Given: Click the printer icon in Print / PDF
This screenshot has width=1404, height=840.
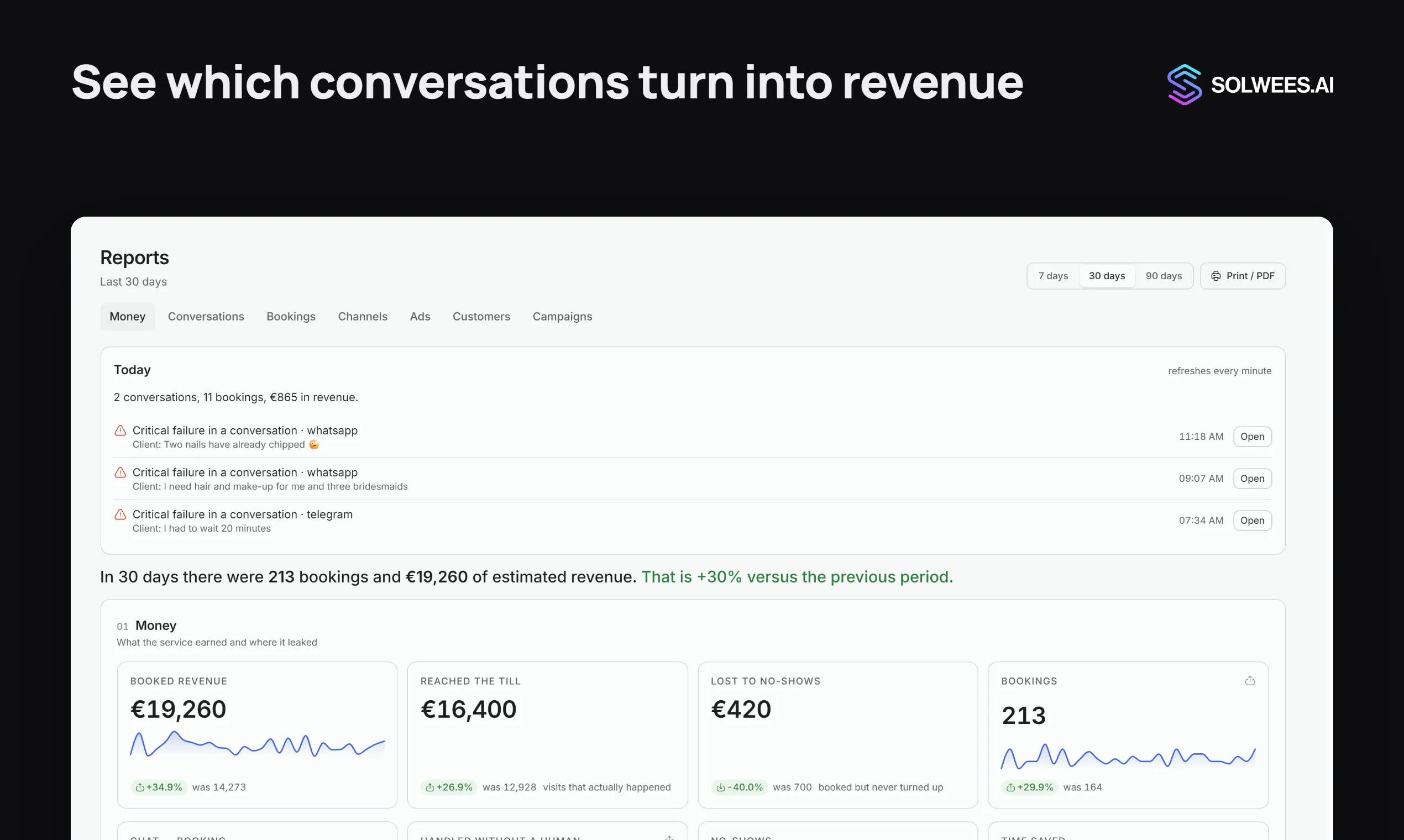Looking at the screenshot, I should pos(1216,276).
